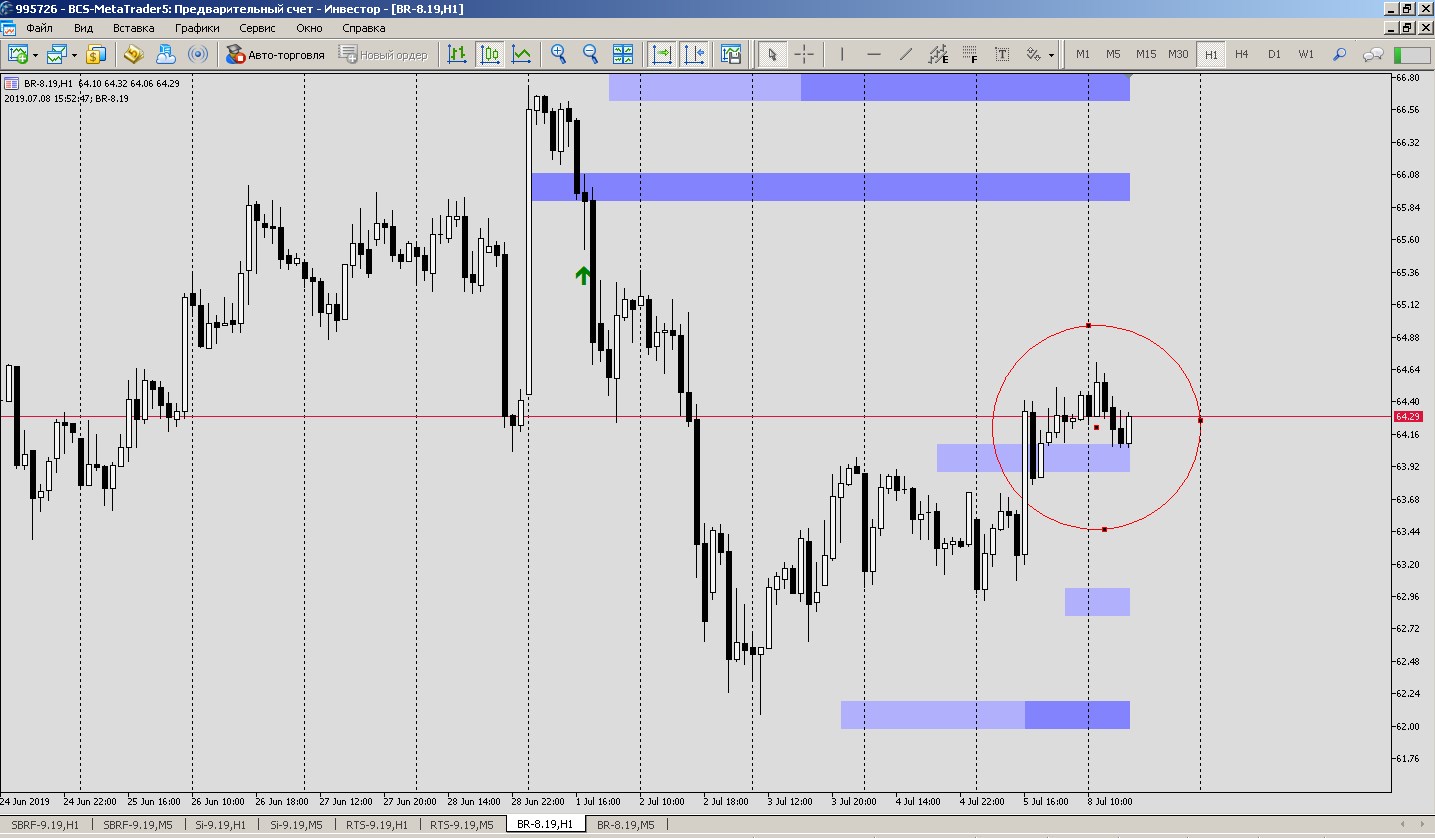1435x838 pixels.
Task: Click the BR-8.19,H1 chart symbol icon
Action: pos(12,83)
